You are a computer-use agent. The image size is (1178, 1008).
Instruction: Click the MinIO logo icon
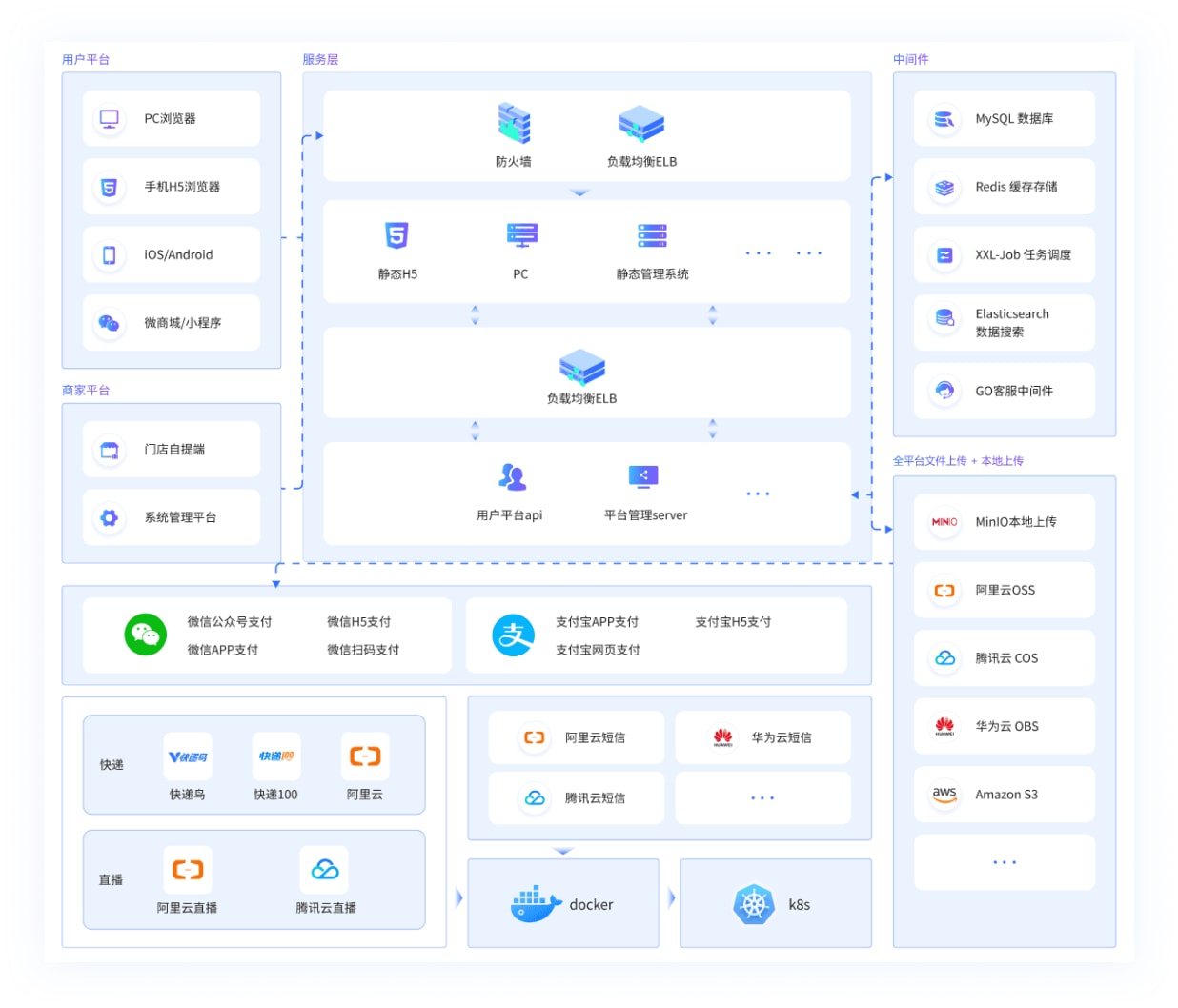944,522
